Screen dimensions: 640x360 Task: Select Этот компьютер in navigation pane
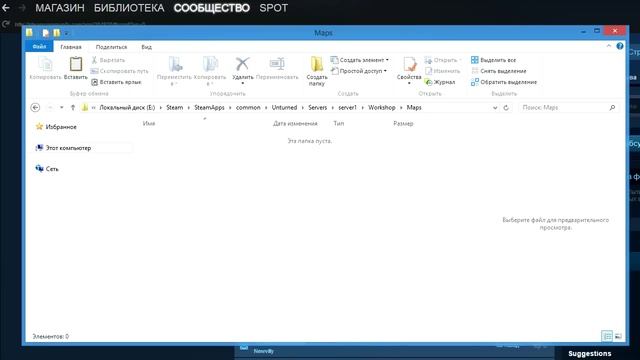tap(63, 148)
